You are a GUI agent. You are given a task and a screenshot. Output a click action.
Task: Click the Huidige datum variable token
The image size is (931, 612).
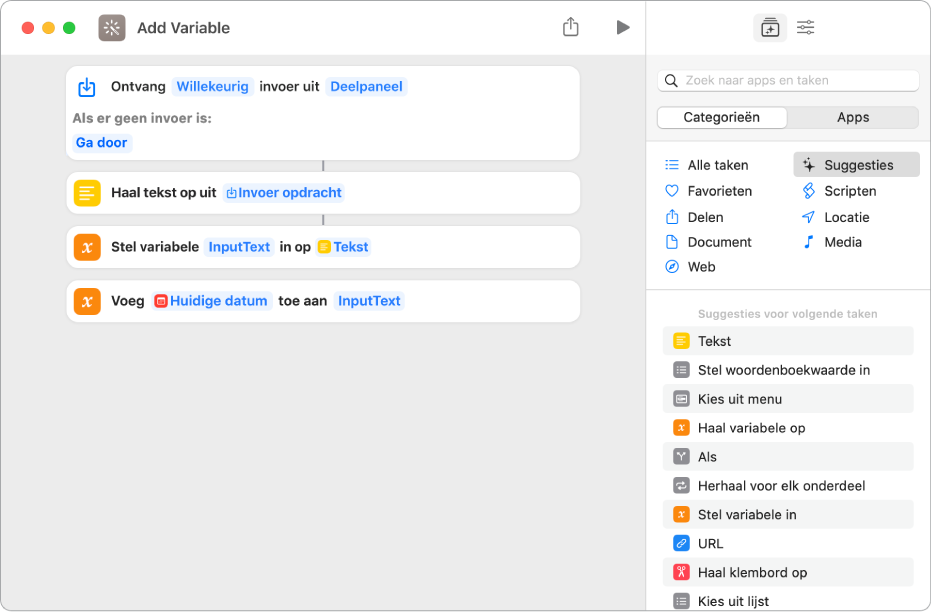coord(211,301)
